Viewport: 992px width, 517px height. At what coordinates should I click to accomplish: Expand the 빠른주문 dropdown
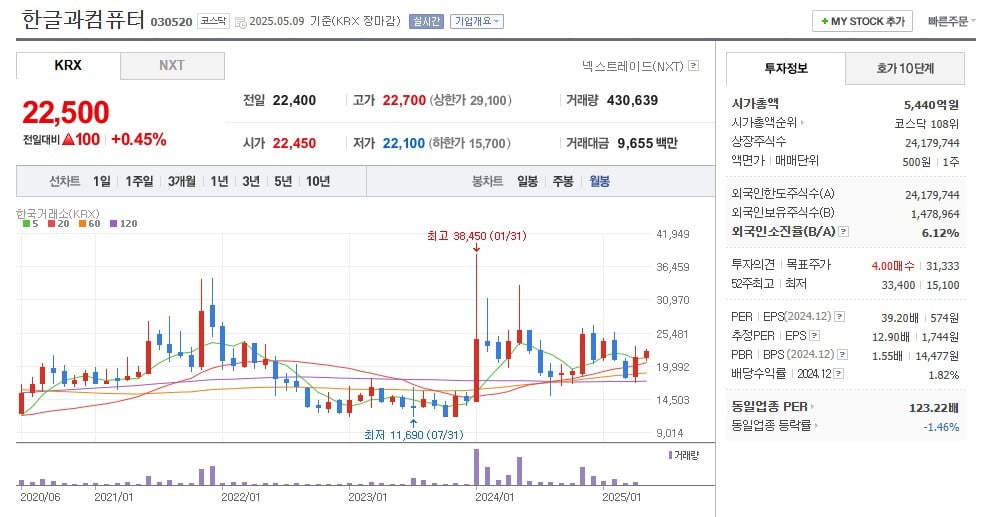(951, 22)
